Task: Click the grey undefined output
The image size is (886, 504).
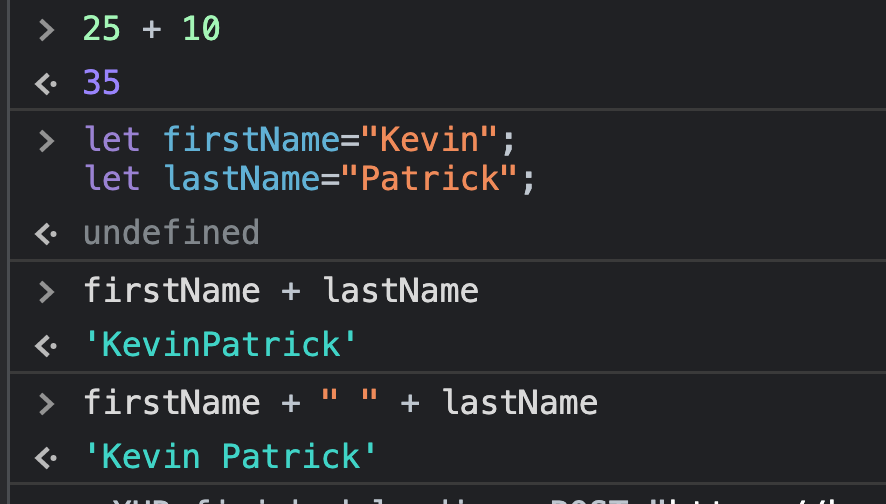Action: tap(171, 233)
